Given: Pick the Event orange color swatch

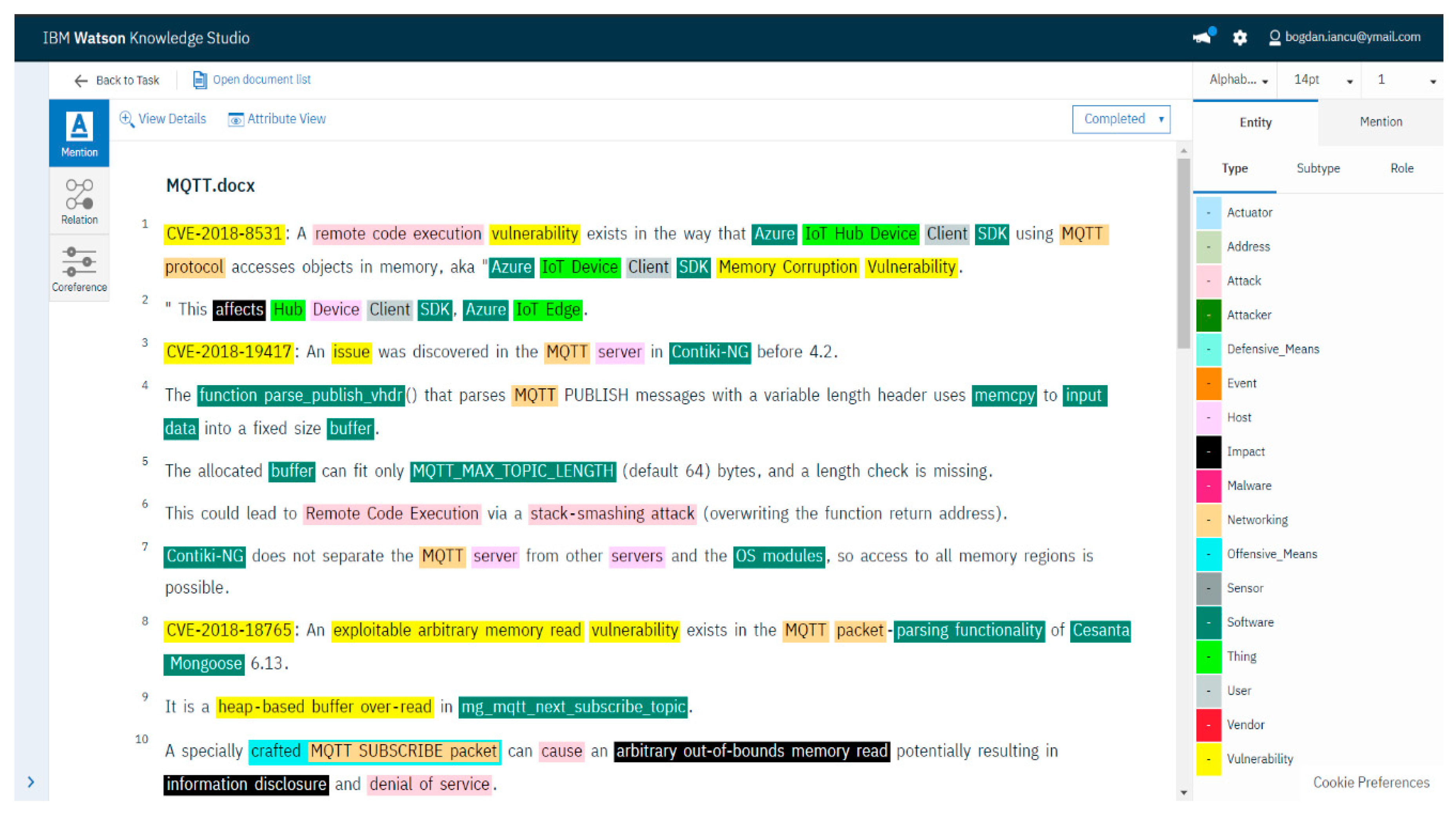Looking at the screenshot, I should point(1209,383).
